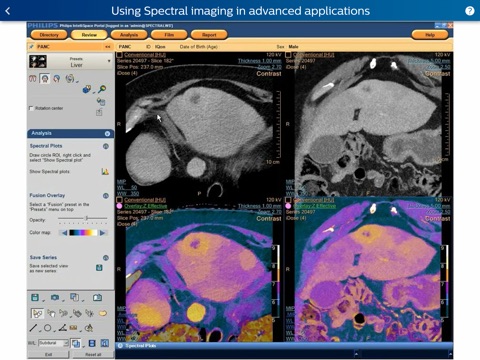Click the swivel/rotate head icon
The image size is (480, 360).
70,79
